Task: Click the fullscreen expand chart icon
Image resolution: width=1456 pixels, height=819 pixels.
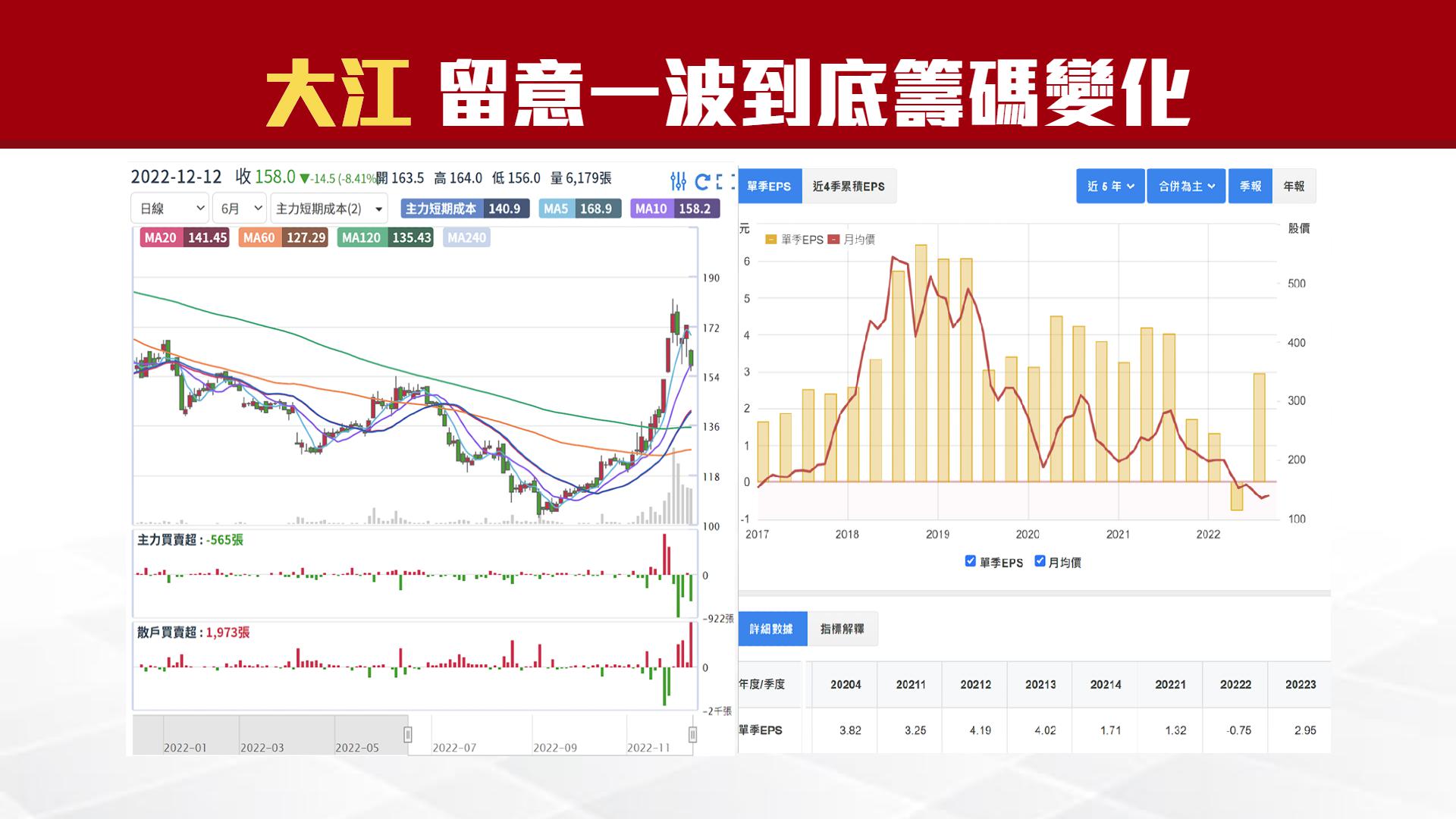Action: (x=726, y=181)
